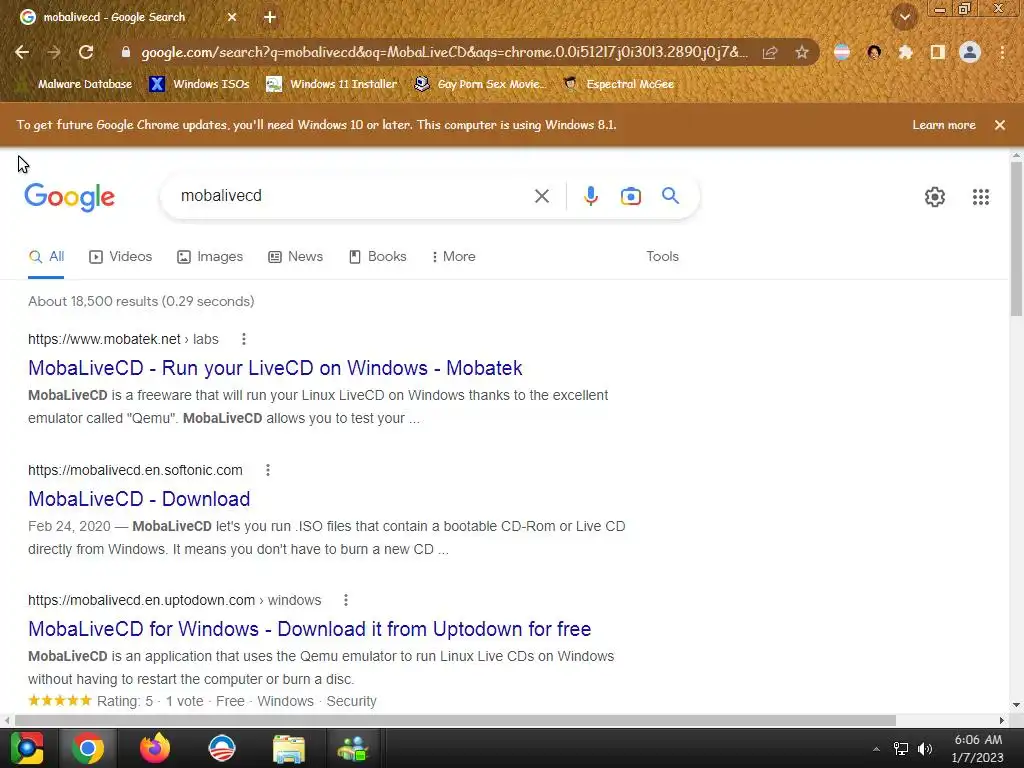The height and width of the screenshot is (768, 1024).
Task: Click the mobatek.net result URL text
Action: (123, 339)
